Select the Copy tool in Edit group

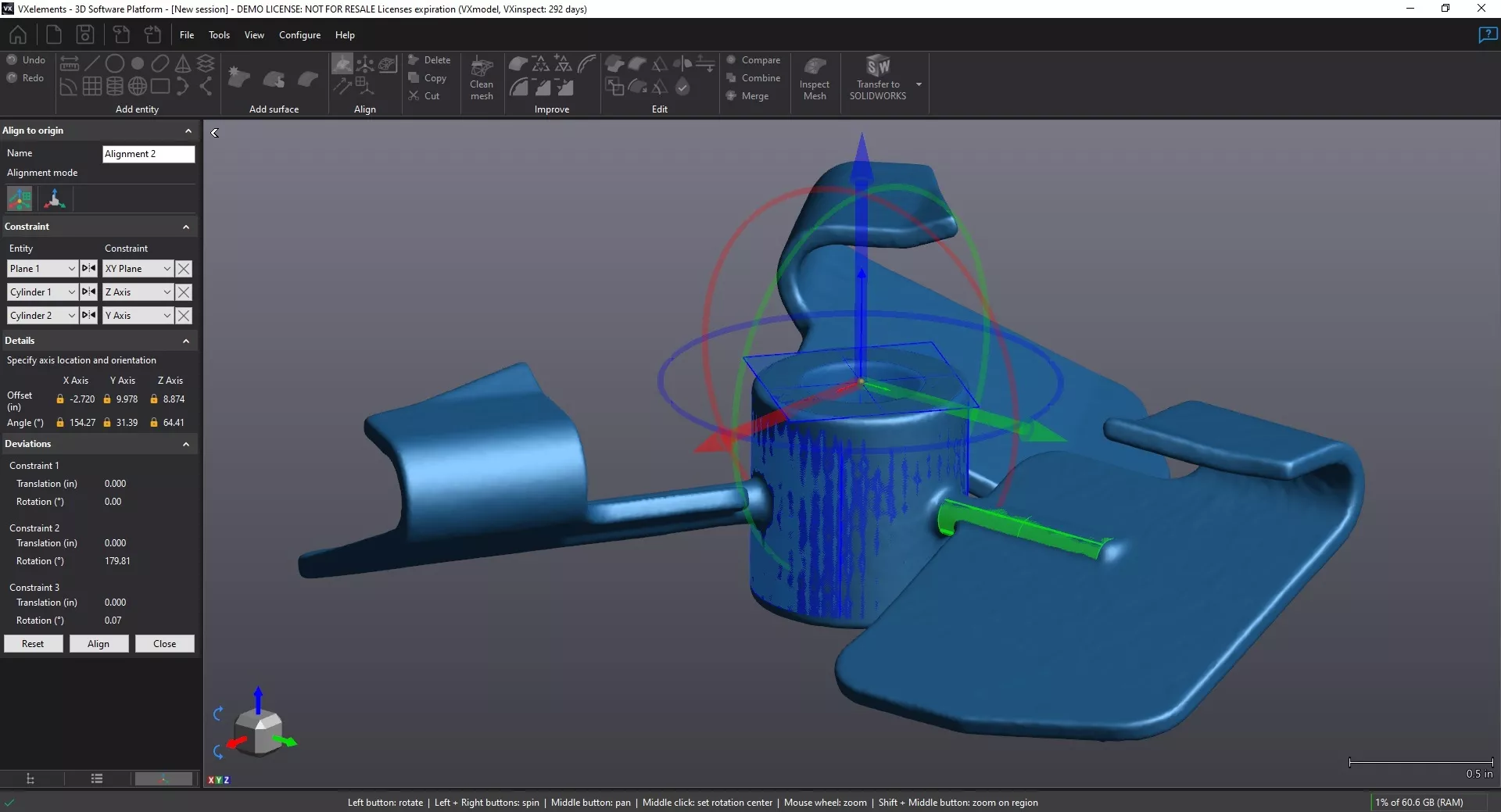click(x=429, y=77)
